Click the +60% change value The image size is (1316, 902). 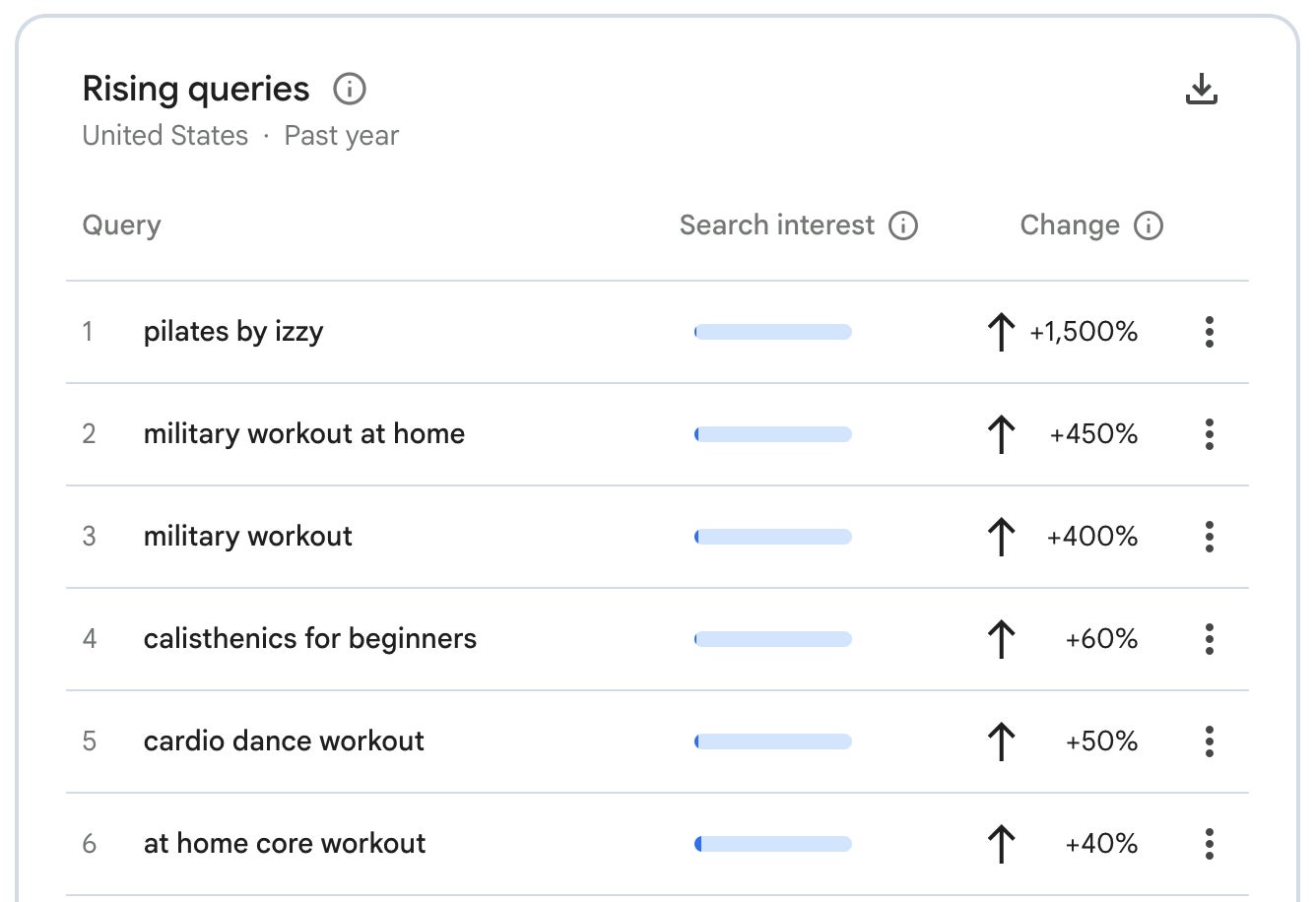click(1101, 639)
